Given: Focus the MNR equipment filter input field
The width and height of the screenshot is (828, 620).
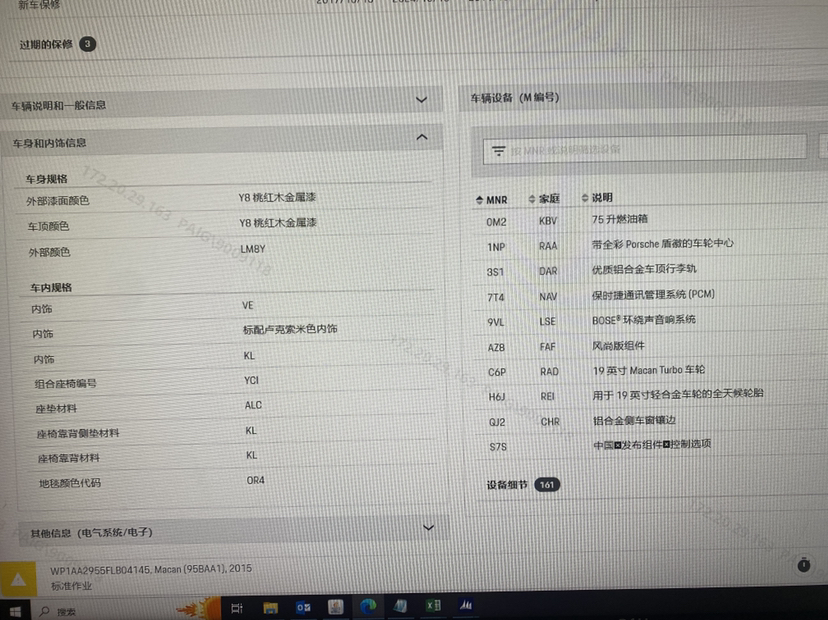Looking at the screenshot, I should [645, 149].
